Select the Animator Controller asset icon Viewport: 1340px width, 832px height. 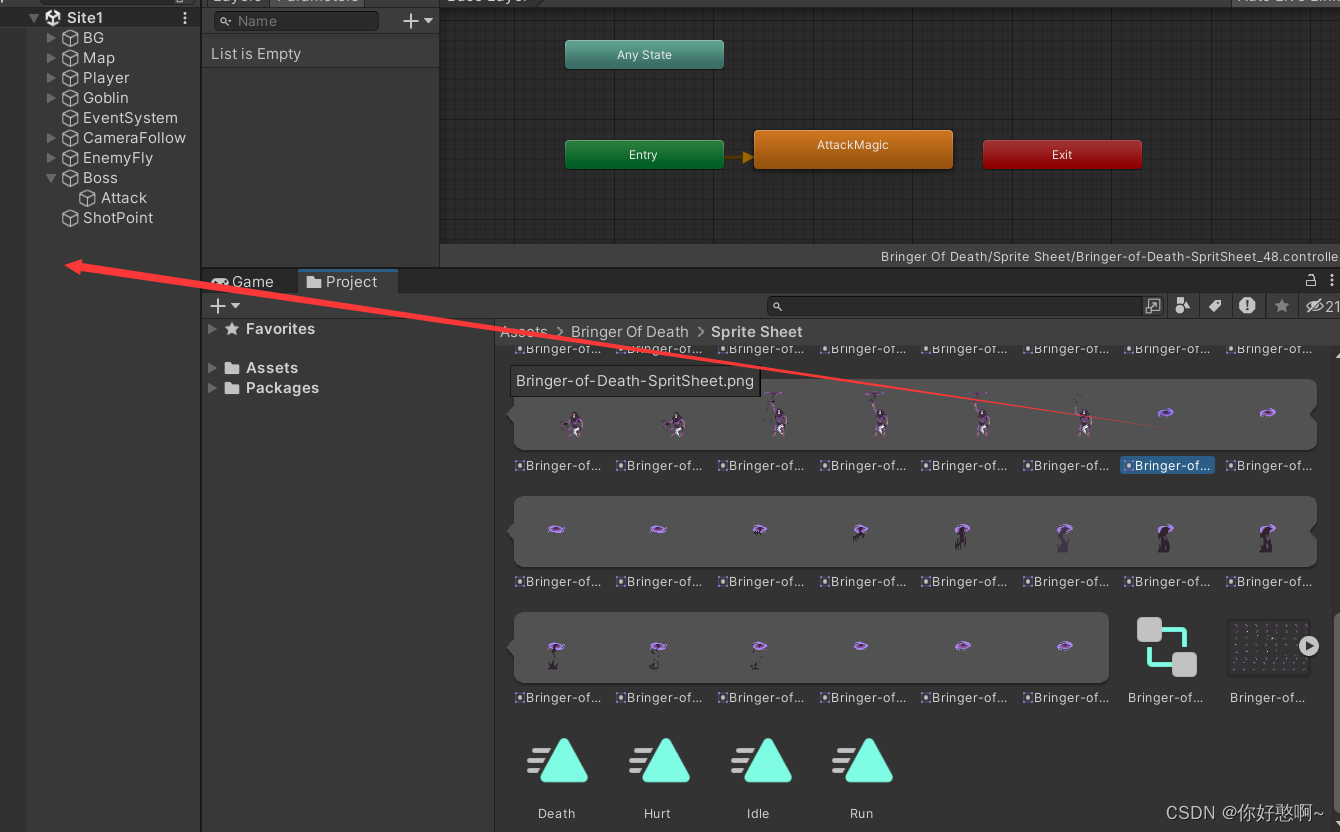[1166, 648]
